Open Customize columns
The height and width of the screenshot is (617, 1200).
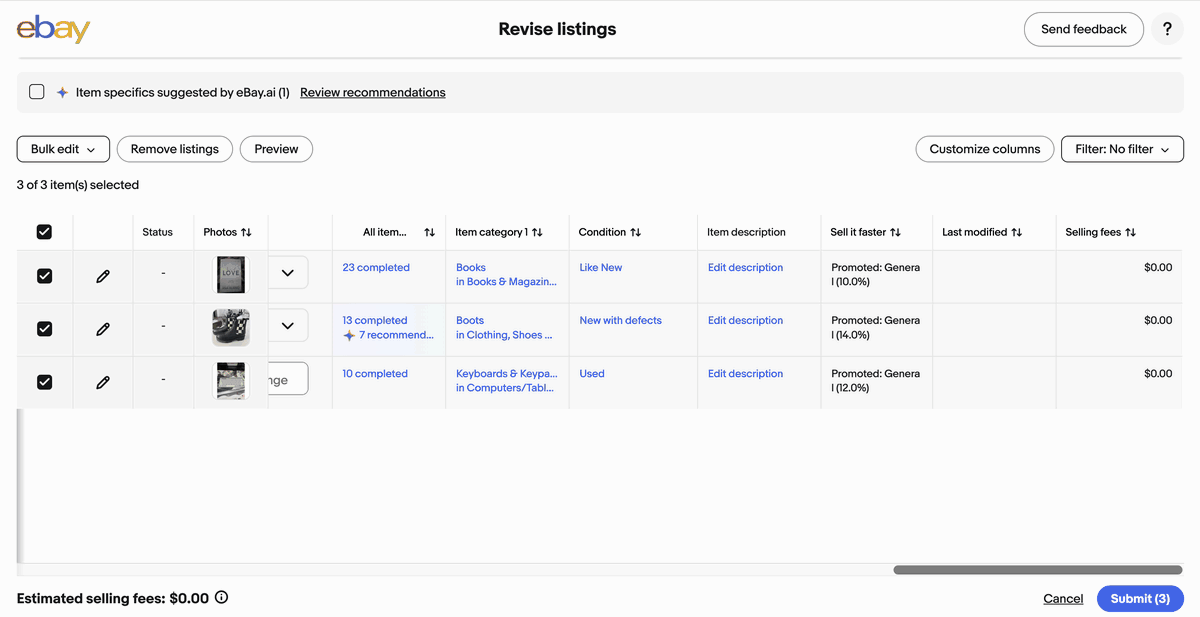(985, 149)
